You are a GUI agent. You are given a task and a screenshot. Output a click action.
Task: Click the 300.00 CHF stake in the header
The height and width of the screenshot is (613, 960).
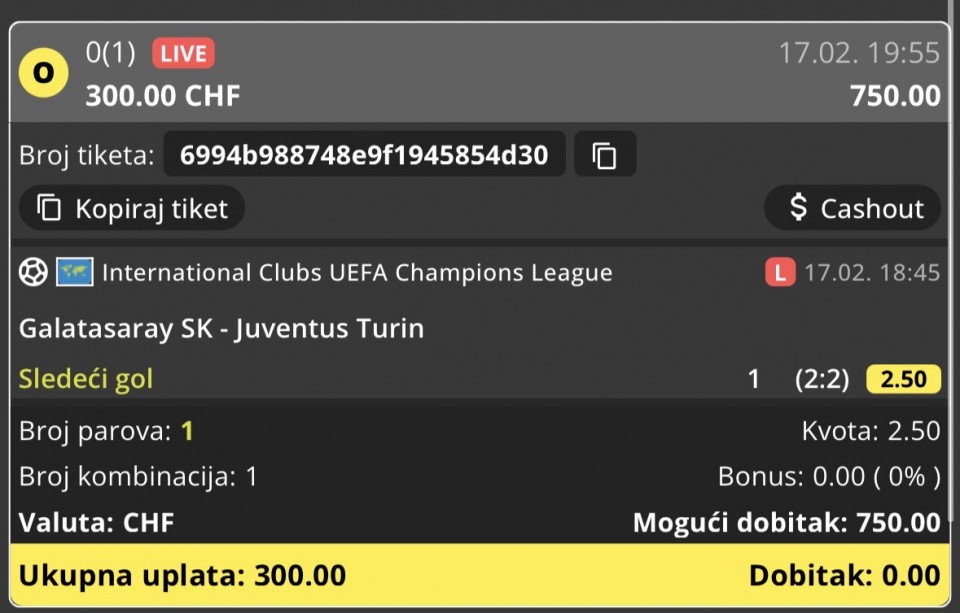(163, 96)
